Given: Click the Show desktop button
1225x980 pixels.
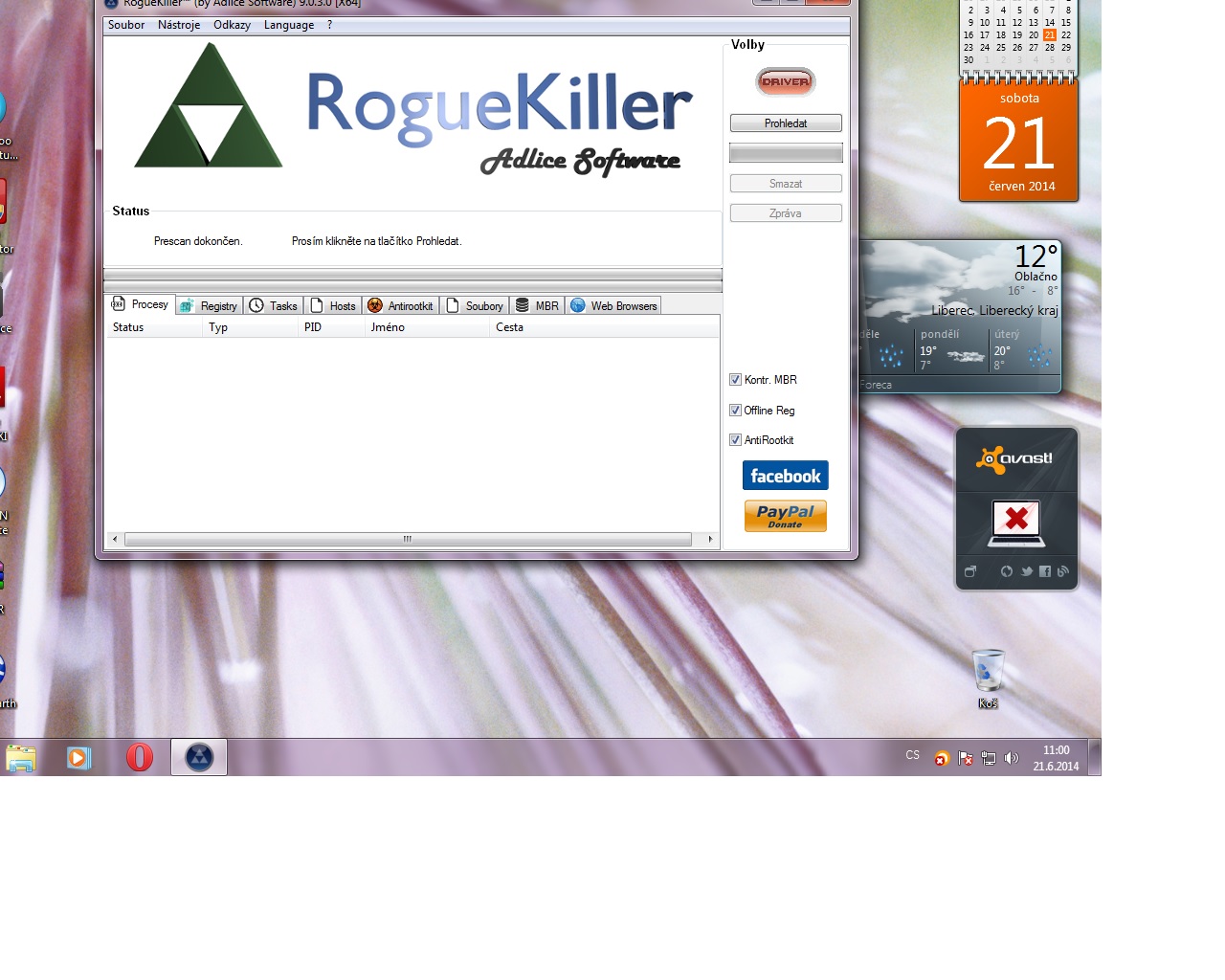Looking at the screenshot, I should point(1095,757).
